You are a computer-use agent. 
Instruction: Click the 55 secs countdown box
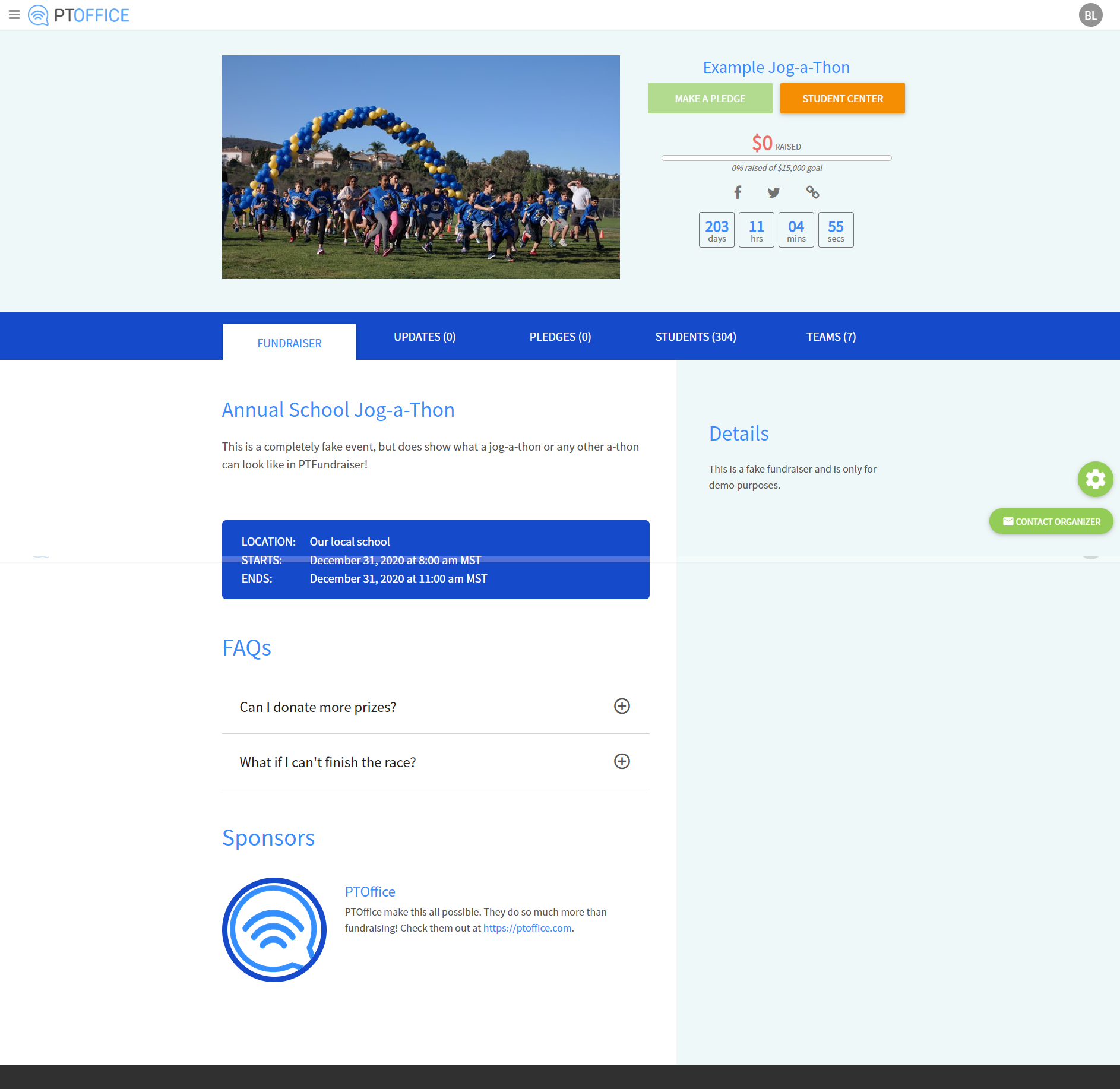(x=836, y=230)
